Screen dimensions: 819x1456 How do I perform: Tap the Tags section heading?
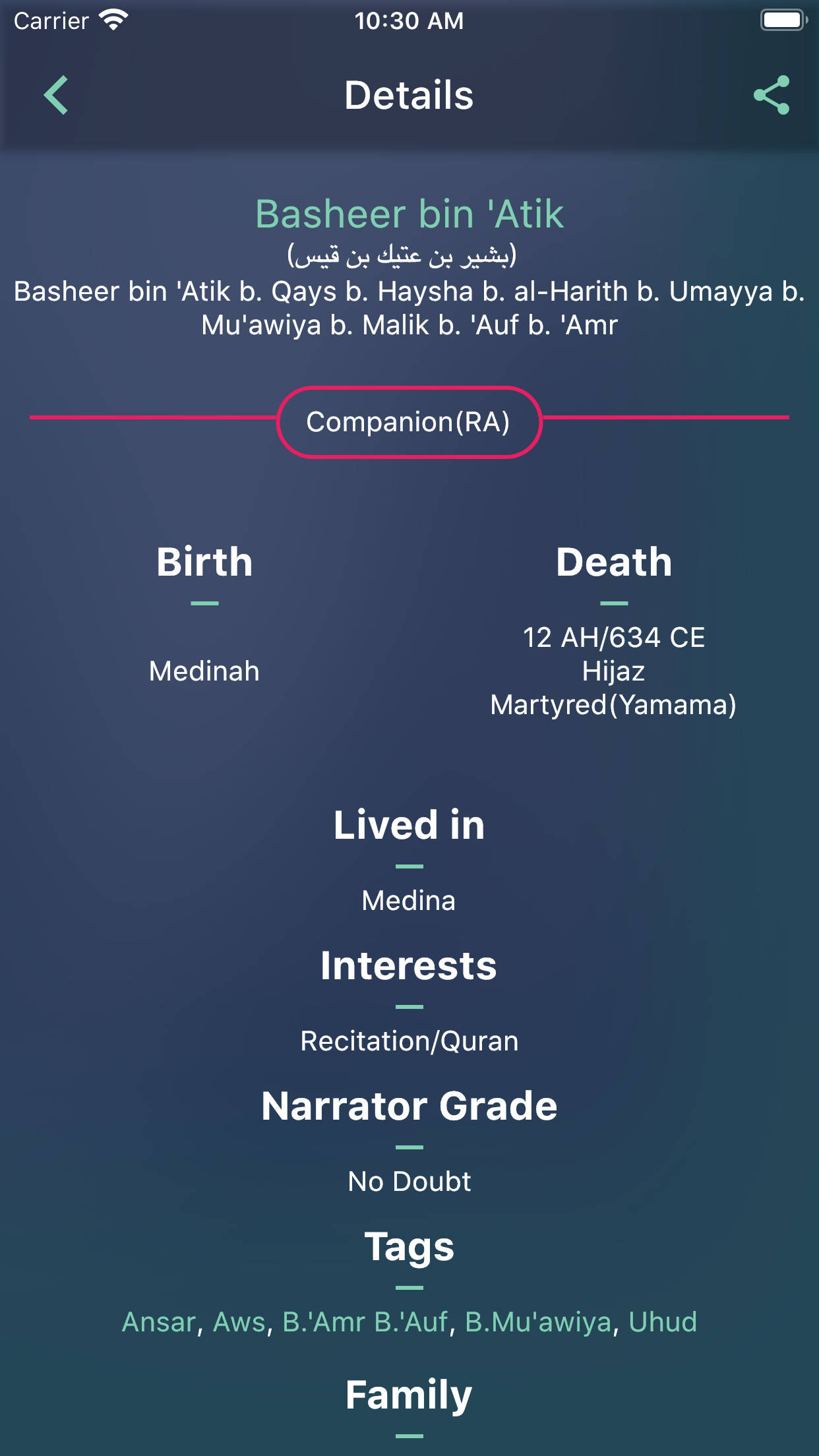pyautogui.click(x=409, y=1246)
